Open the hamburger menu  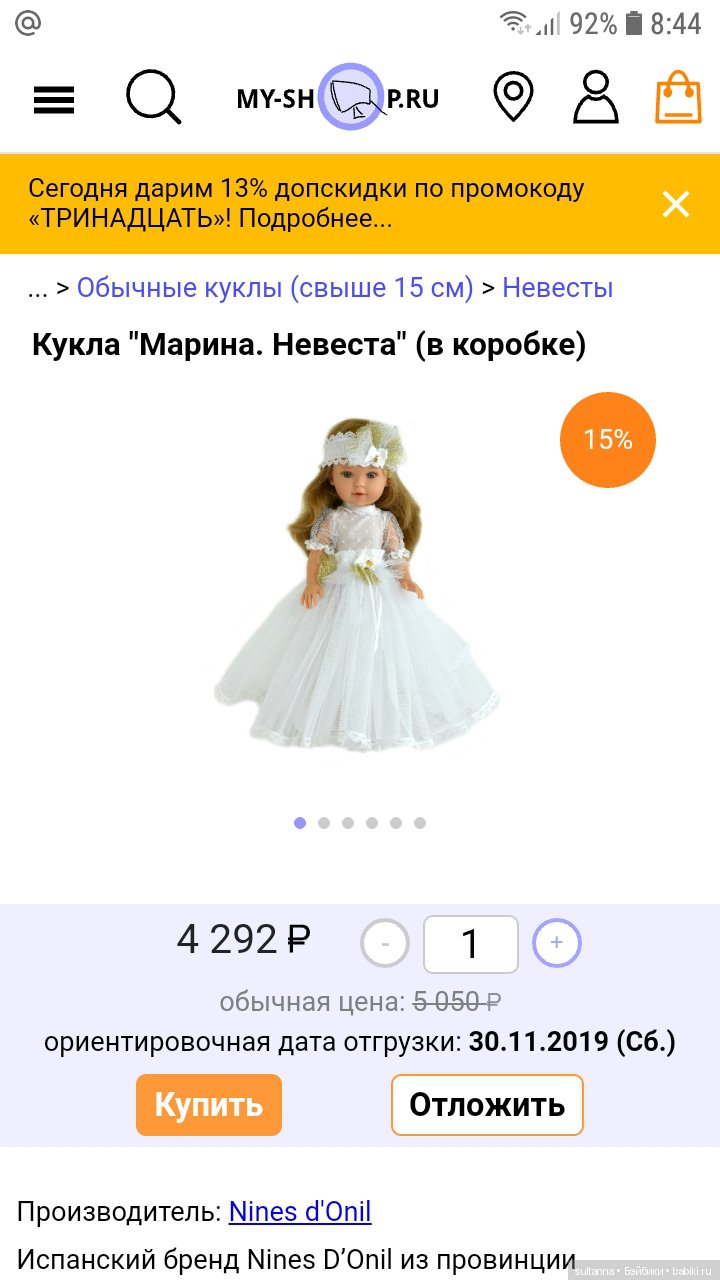pos(54,99)
